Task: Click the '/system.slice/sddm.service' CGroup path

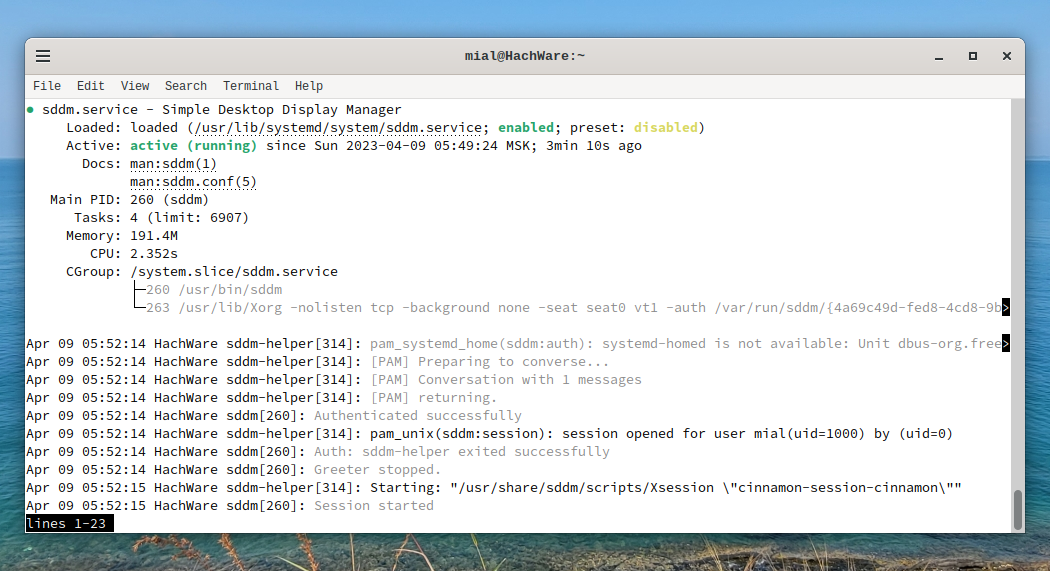Action: pyautogui.click(x=234, y=272)
